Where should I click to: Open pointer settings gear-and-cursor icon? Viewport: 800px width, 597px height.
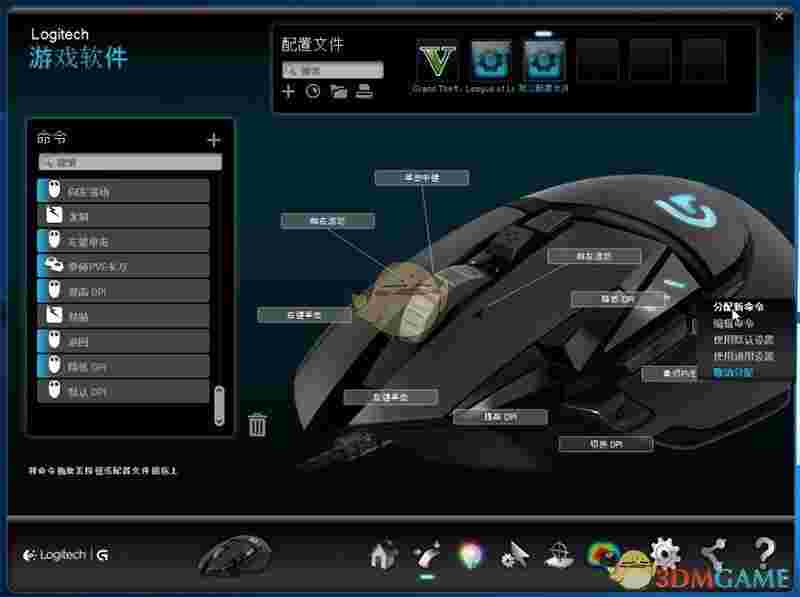[x=514, y=555]
